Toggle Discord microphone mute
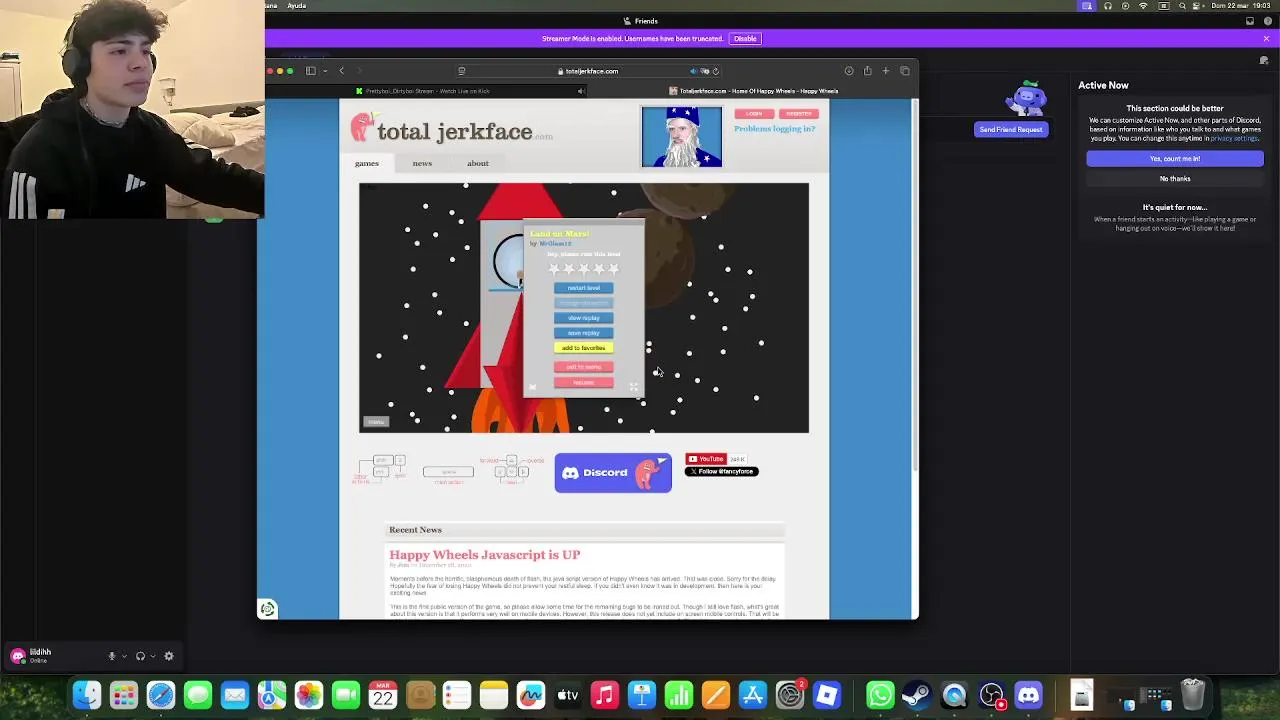This screenshot has width=1280, height=720. pyautogui.click(x=112, y=656)
